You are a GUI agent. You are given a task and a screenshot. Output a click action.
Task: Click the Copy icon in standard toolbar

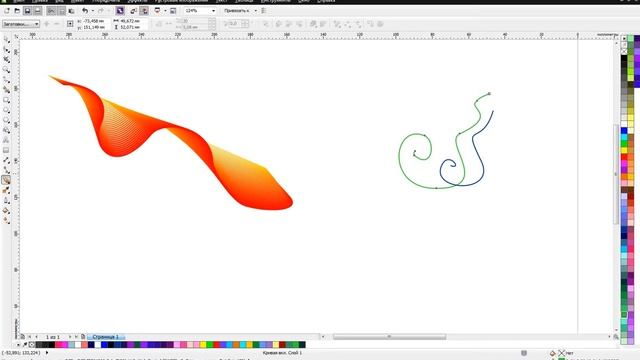[62, 11]
